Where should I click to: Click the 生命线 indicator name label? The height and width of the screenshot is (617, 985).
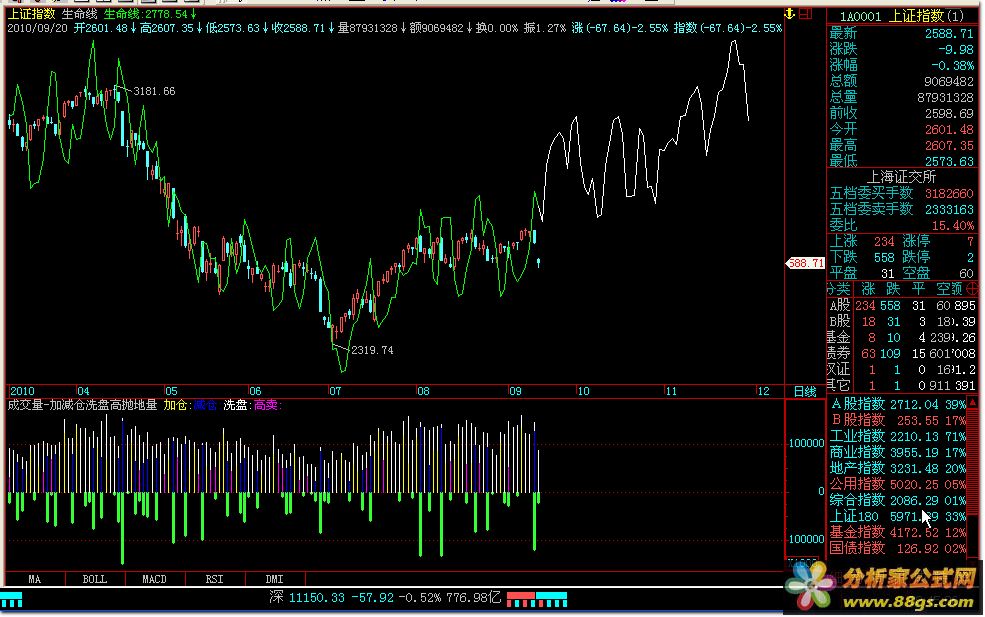(79, 14)
